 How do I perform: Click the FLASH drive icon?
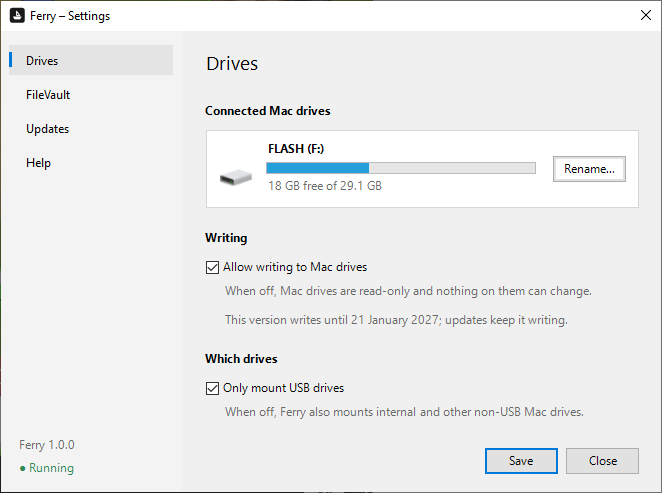pyautogui.click(x=236, y=177)
